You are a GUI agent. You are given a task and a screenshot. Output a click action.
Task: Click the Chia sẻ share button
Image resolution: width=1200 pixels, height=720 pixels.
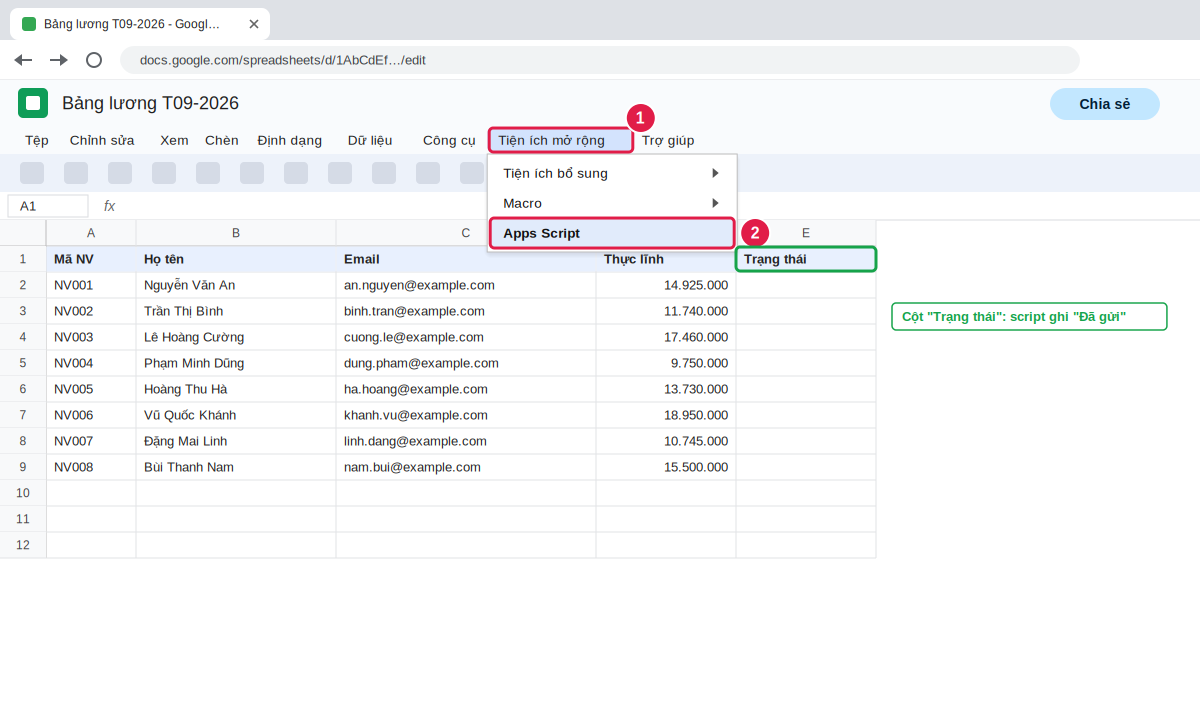[x=1105, y=104]
